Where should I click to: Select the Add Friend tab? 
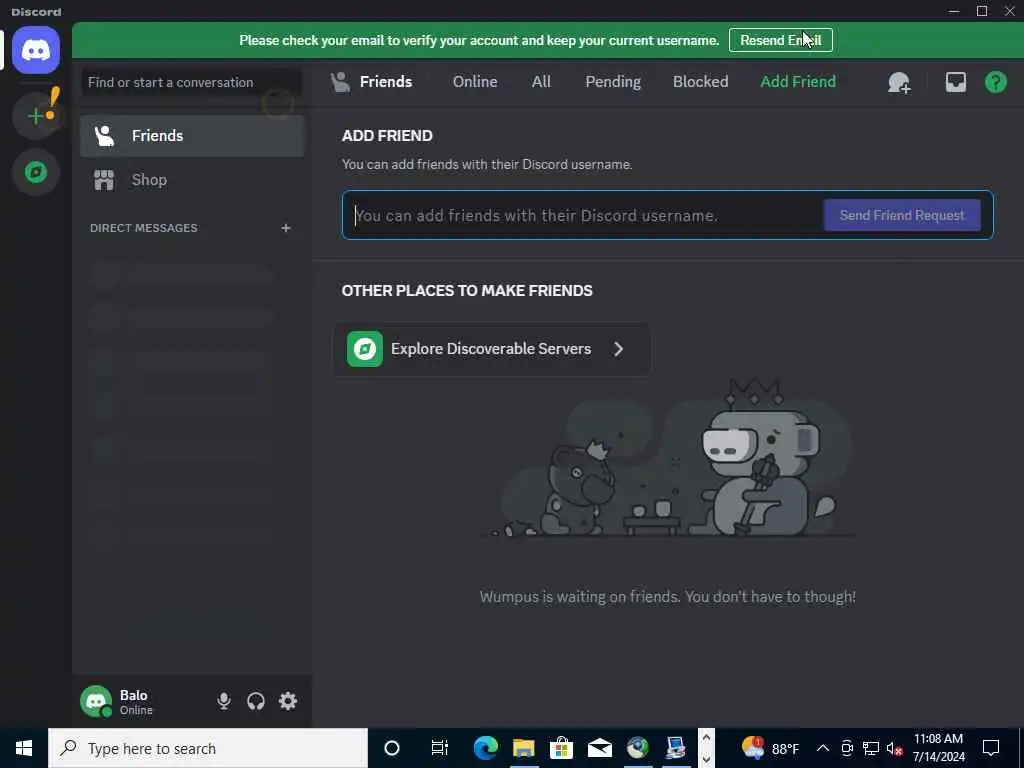coord(798,82)
